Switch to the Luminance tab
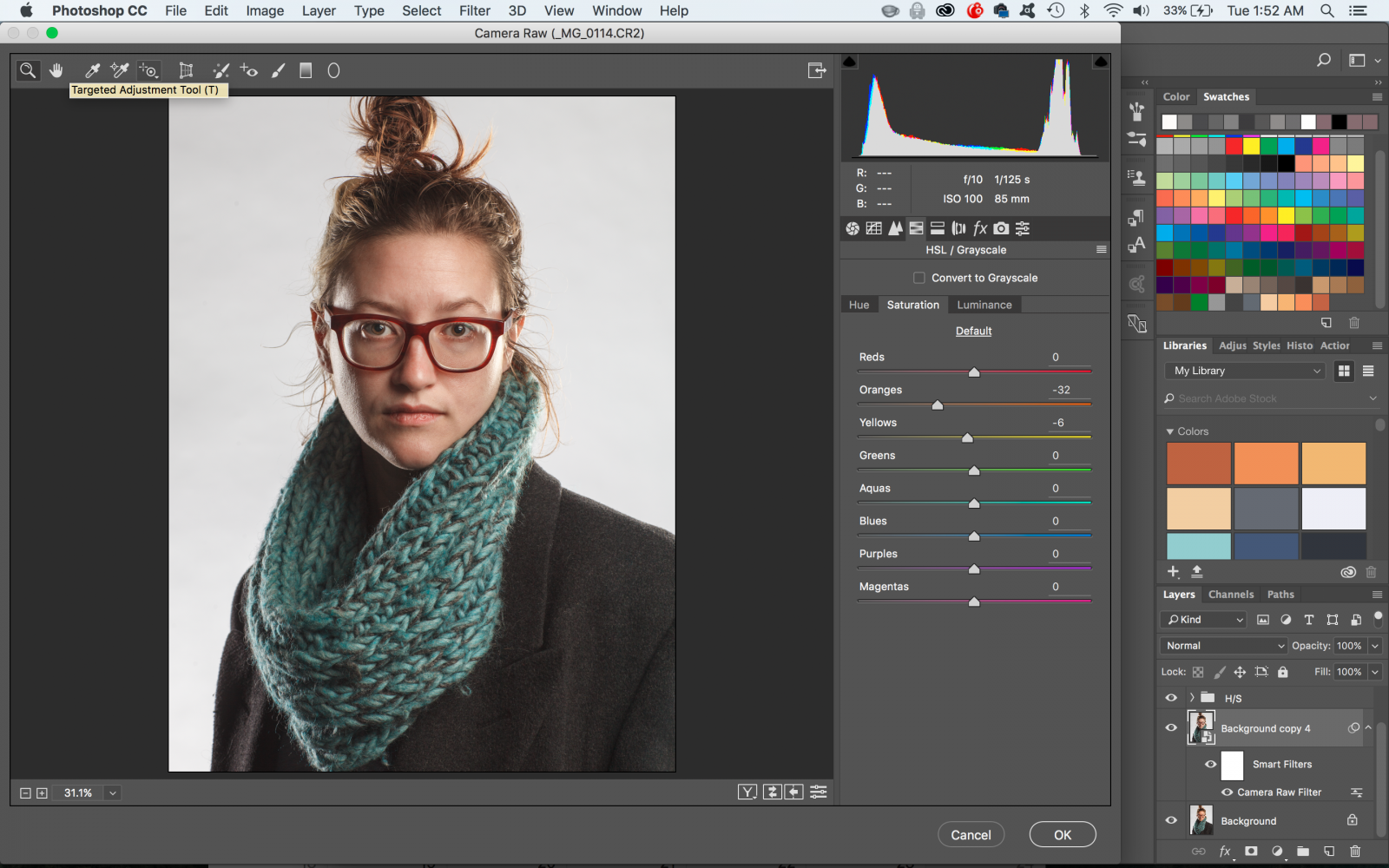The image size is (1389, 868). tap(984, 305)
